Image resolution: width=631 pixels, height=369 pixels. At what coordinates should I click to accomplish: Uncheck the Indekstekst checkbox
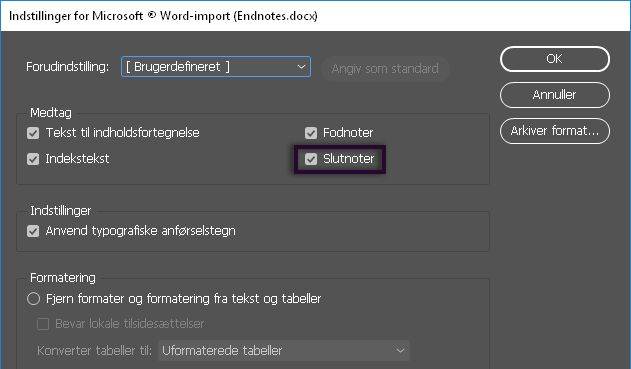pyautogui.click(x=33, y=159)
